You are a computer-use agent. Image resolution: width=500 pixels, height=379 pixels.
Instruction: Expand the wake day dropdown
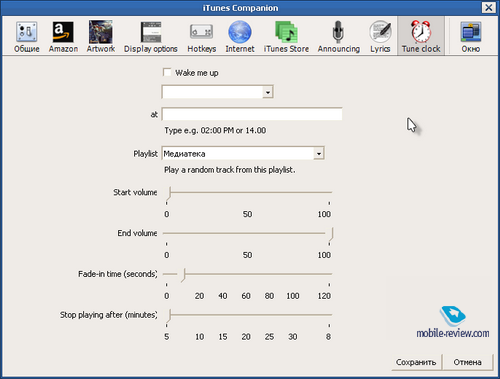click(x=268, y=92)
